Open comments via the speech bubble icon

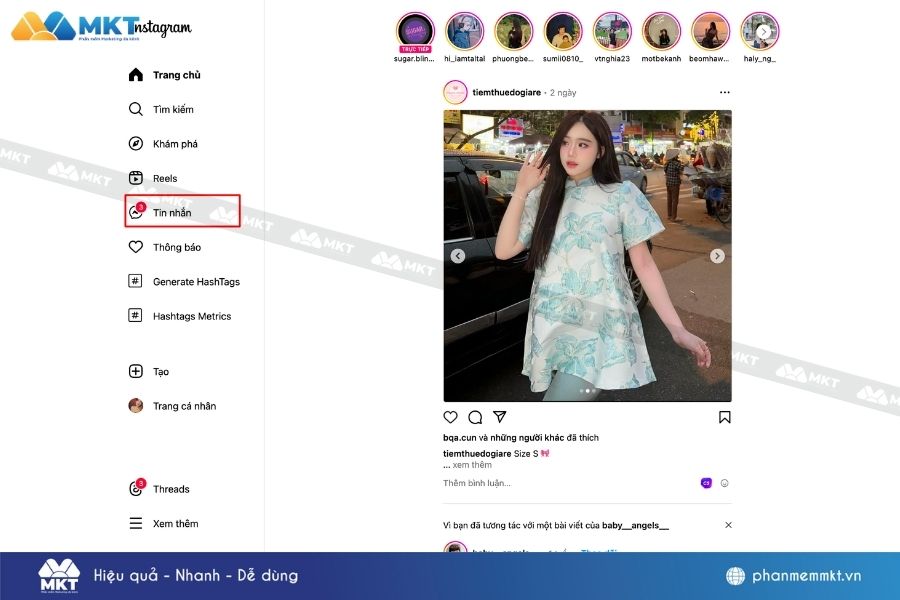[475, 417]
